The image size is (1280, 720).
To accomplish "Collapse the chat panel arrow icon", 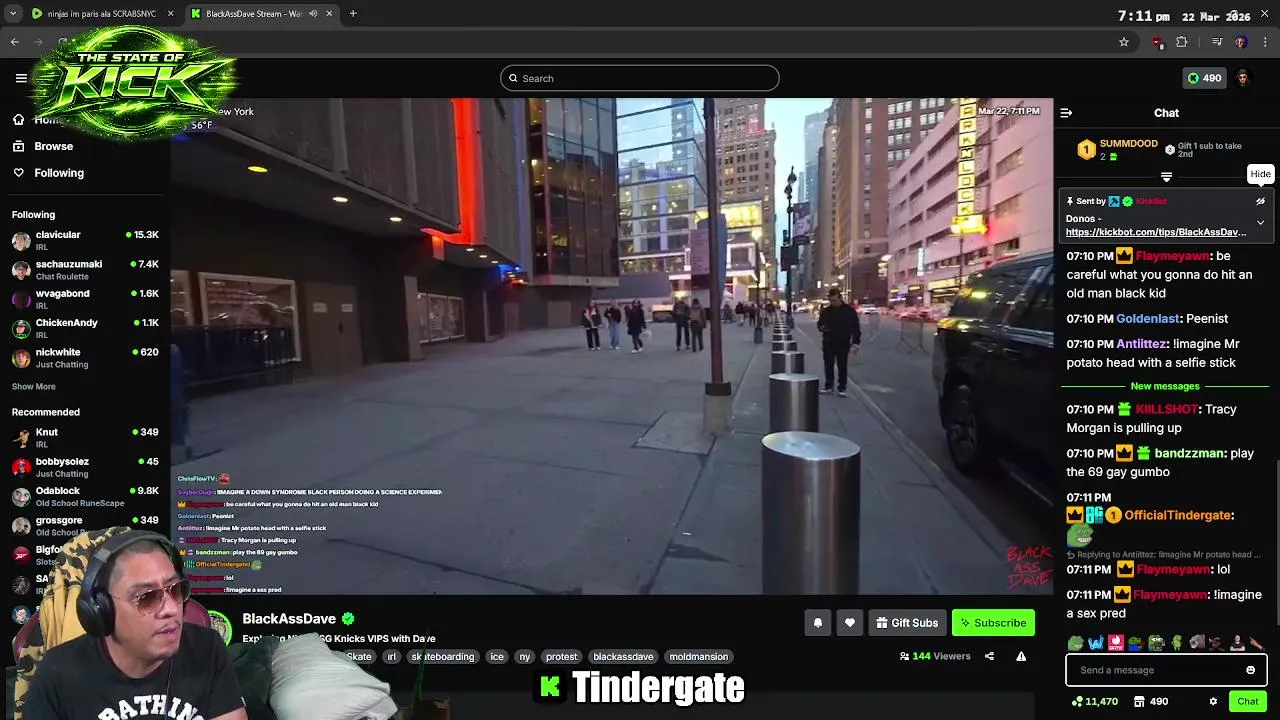I will pos(1066,113).
